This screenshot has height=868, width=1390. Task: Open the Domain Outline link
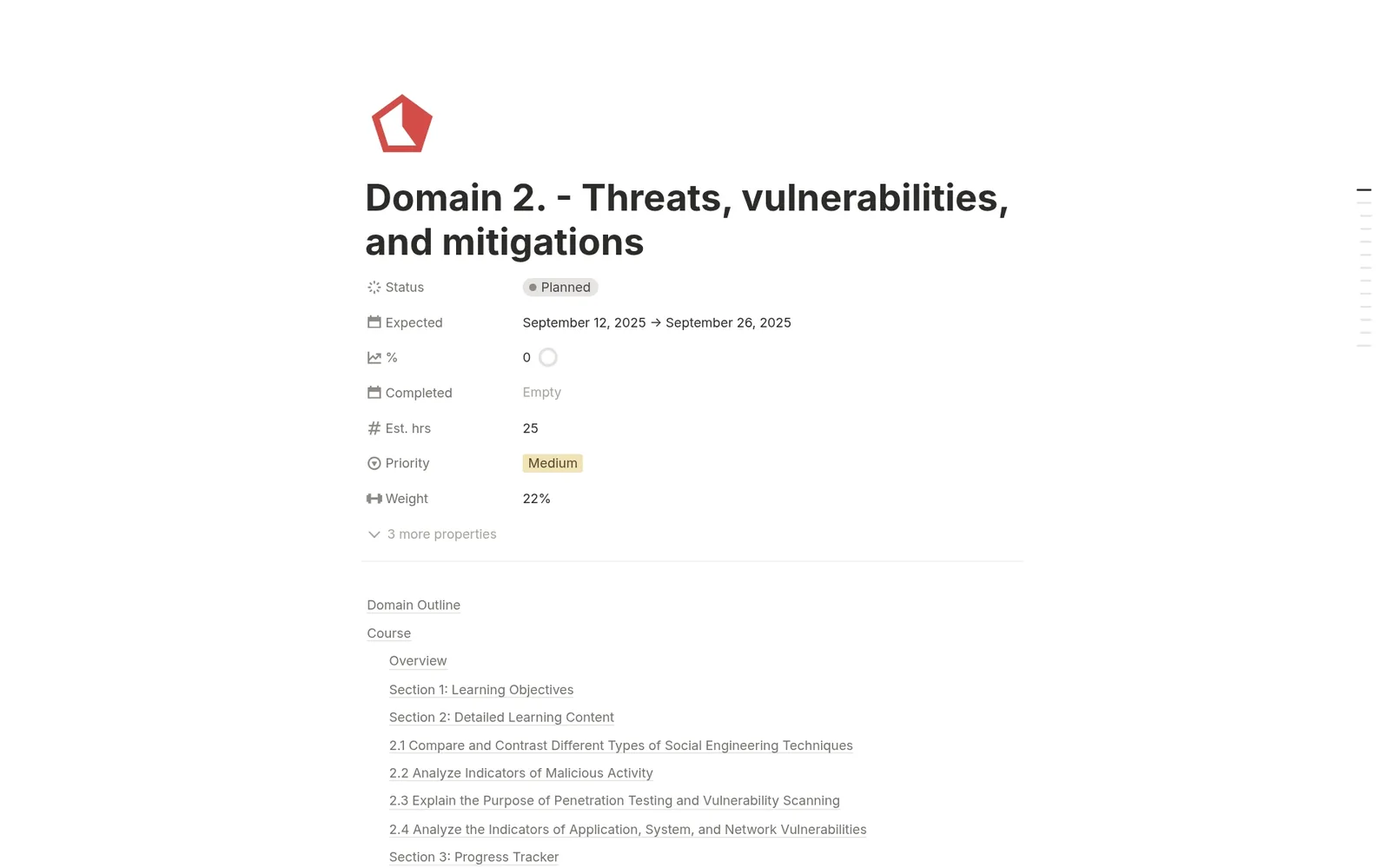[x=414, y=605]
